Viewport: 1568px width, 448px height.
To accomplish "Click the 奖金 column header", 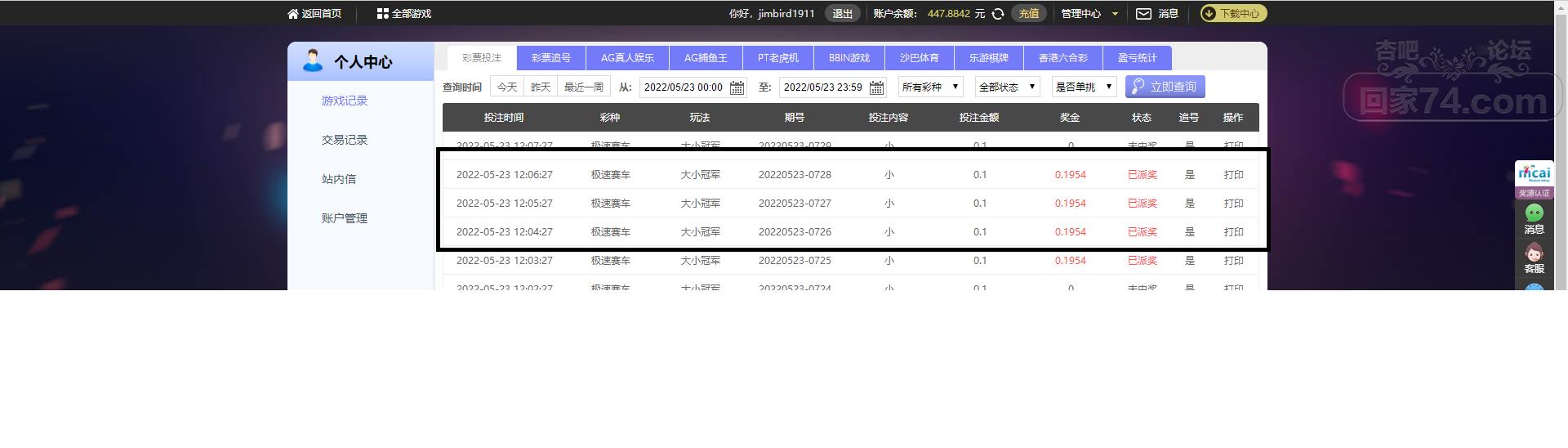I will pyautogui.click(x=1070, y=118).
